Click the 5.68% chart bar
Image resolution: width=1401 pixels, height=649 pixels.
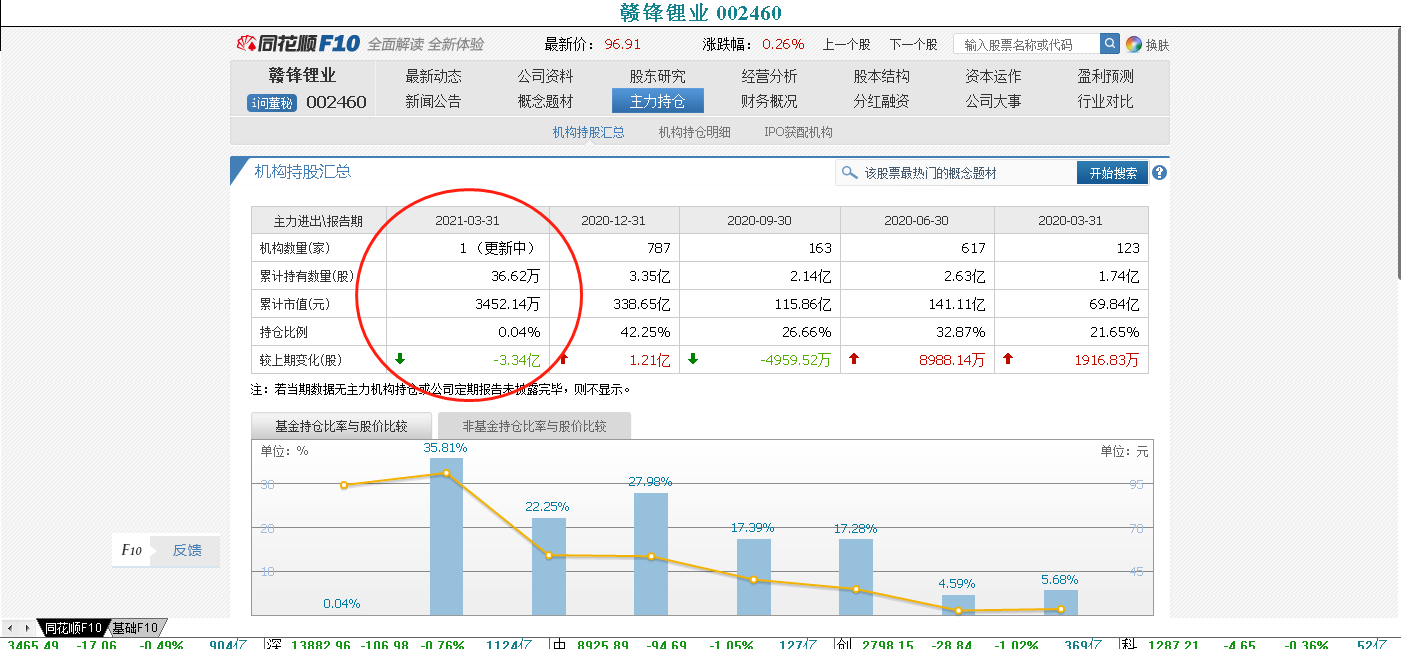pyautogui.click(x=1060, y=602)
